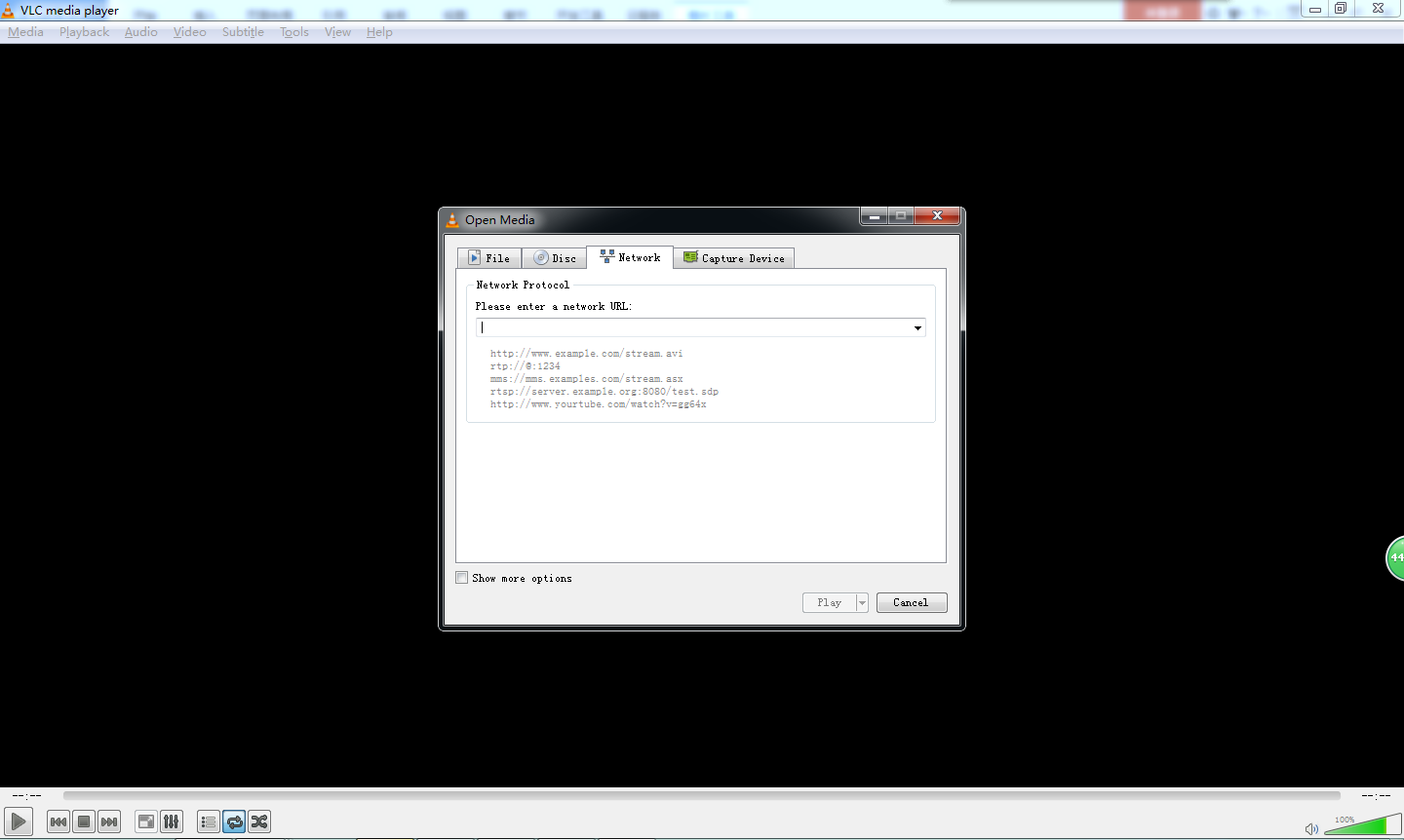Click the Next media button
Image resolution: width=1404 pixels, height=840 pixels.
pos(109,821)
